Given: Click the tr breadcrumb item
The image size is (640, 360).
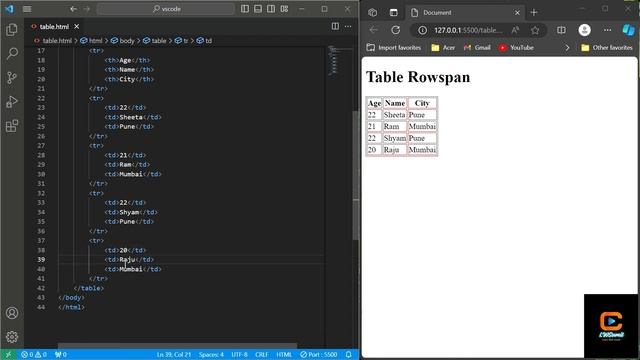Looking at the screenshot, I should click(182, 41).
